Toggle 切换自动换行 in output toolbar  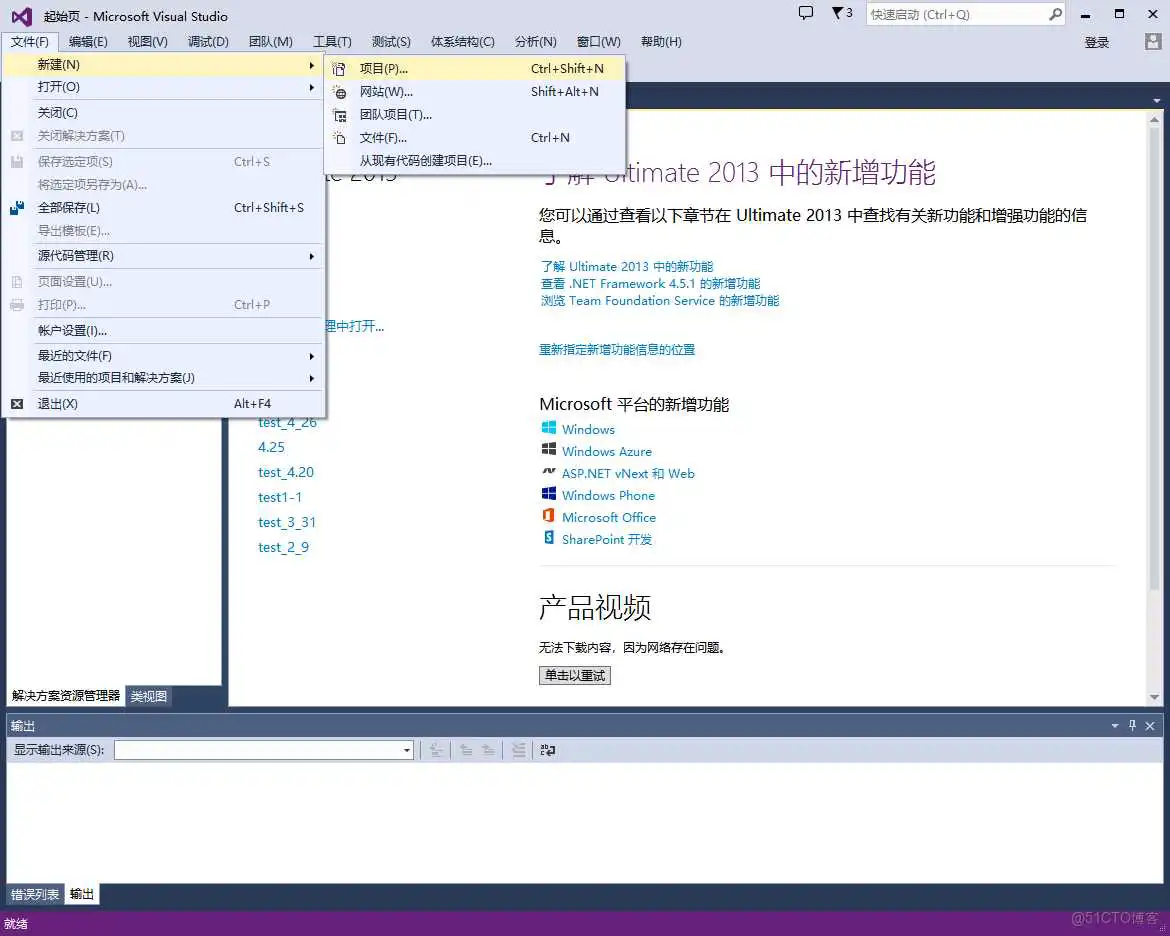(x=548, y=750)
